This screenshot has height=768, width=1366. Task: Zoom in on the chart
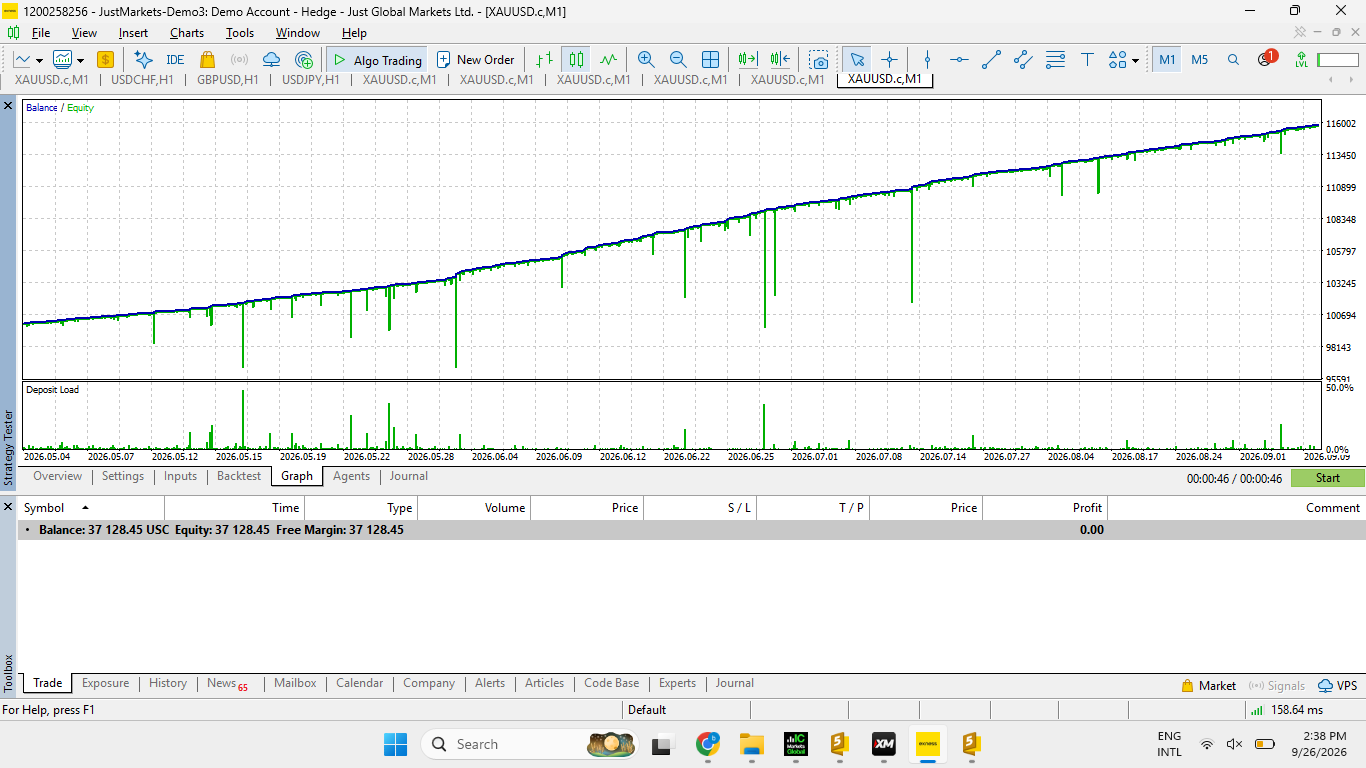tap(646, 60)
